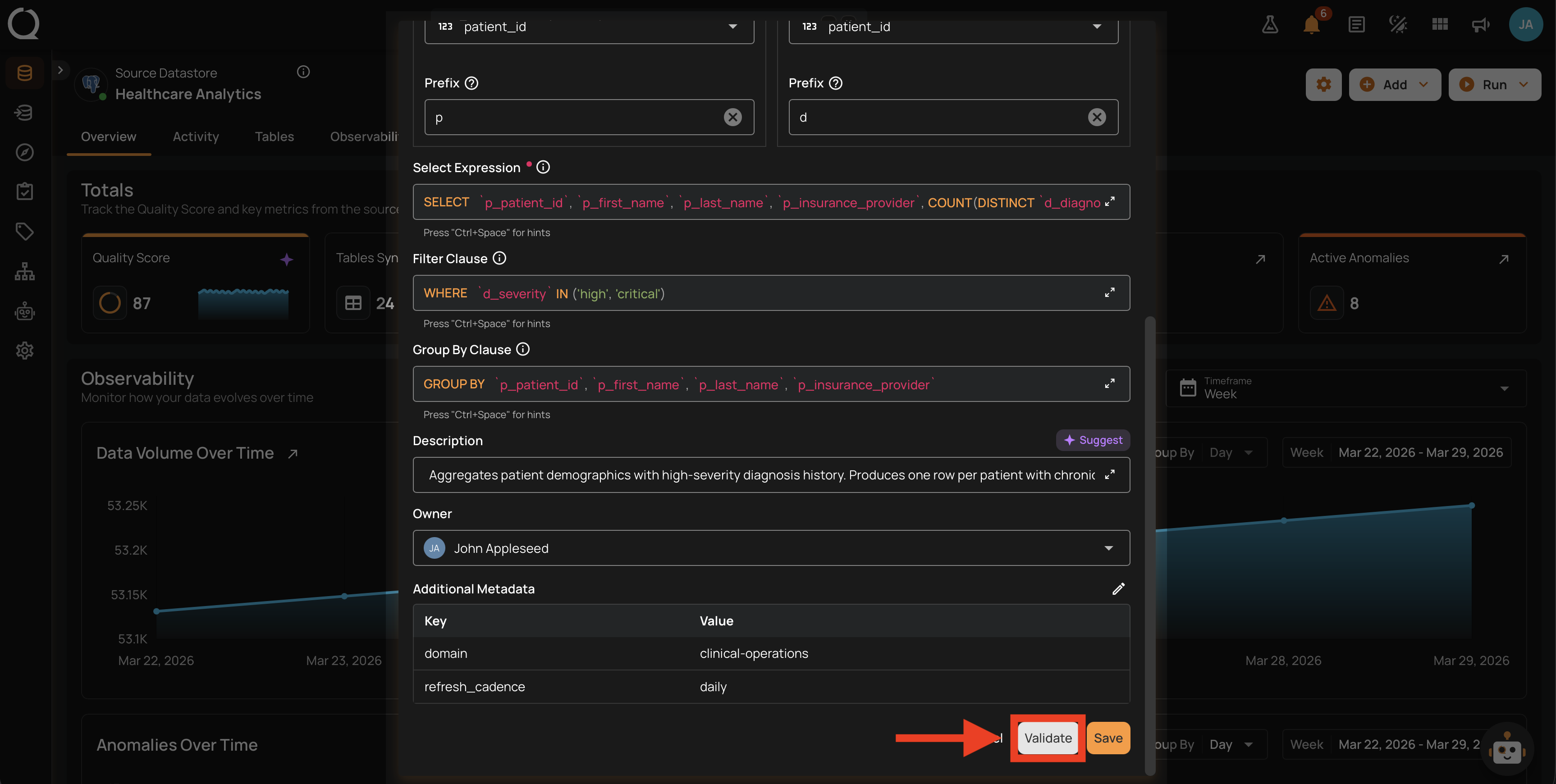Viewport: 1556px width, 784px height.
Task: Switch to the Tables tab
Action: pos(274,137)
